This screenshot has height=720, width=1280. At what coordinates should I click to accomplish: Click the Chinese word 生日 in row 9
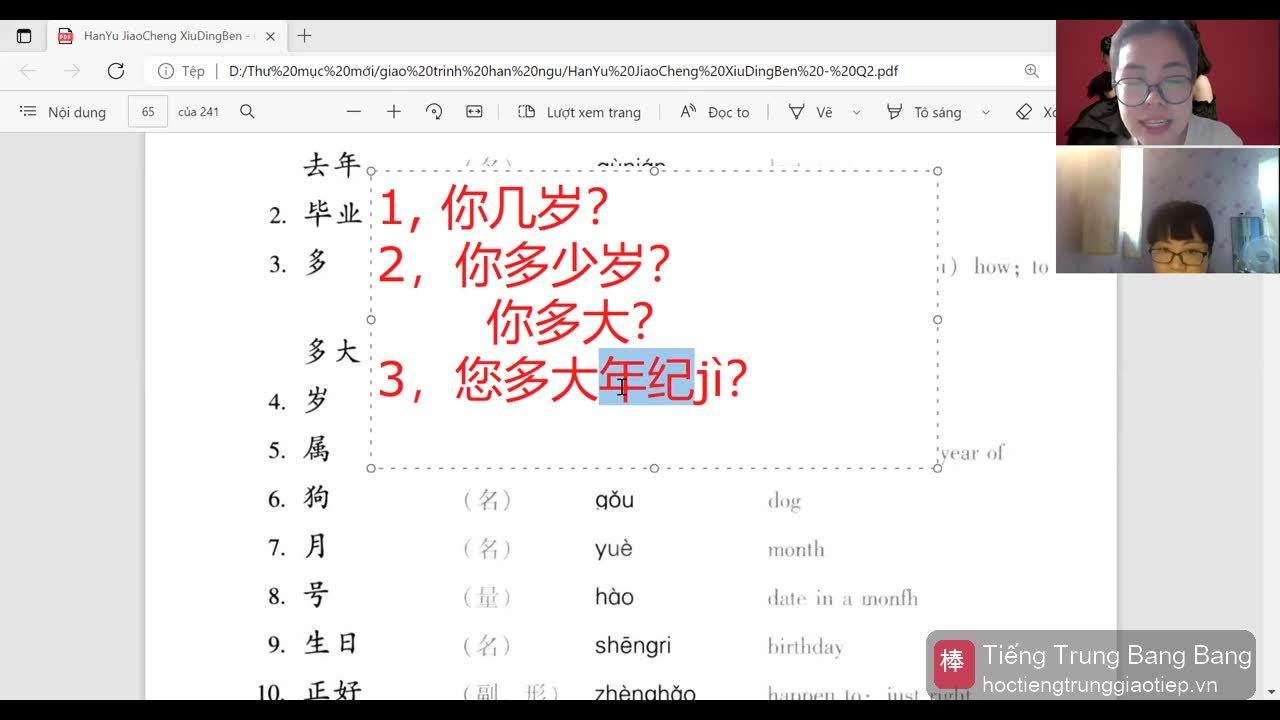coord(332,644)
